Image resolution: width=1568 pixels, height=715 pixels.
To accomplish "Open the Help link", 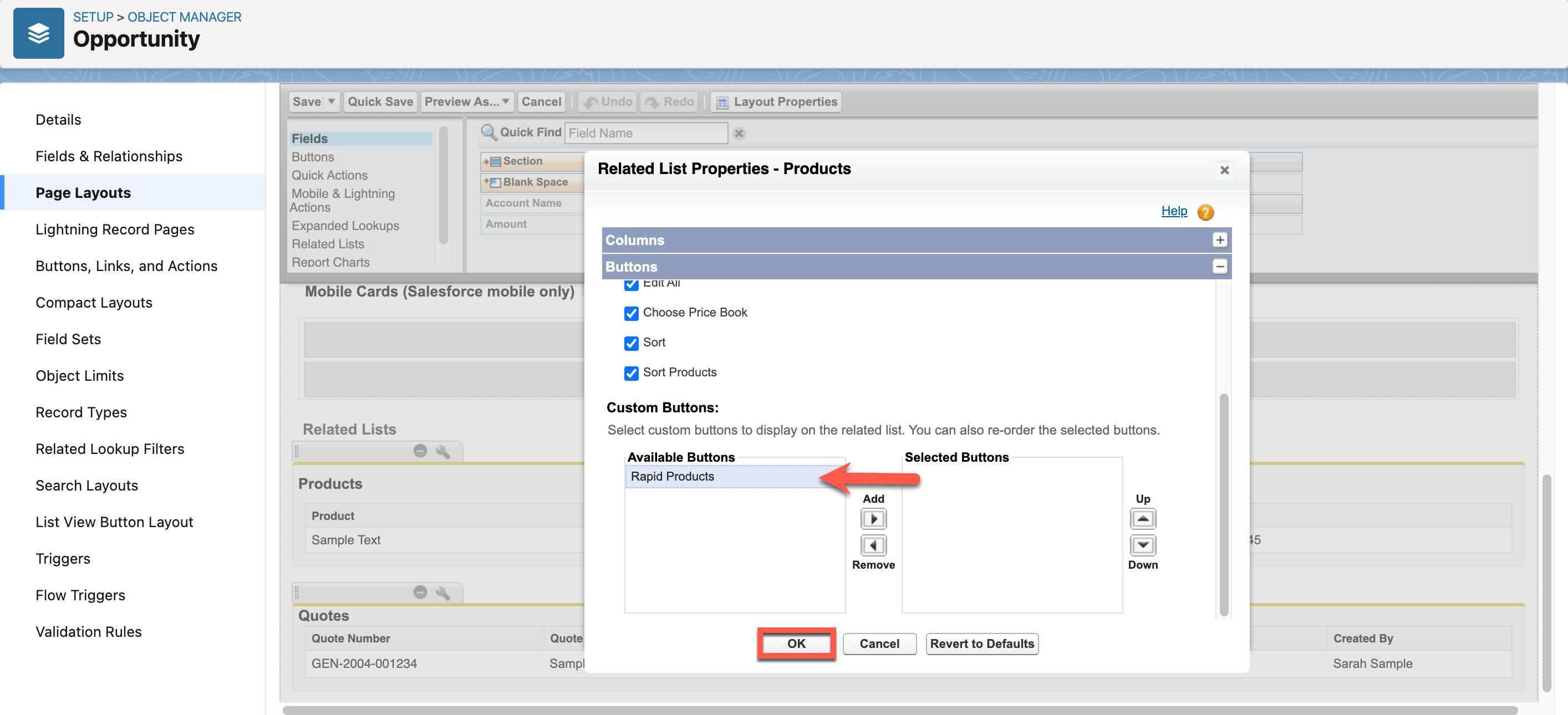I will (1174, 211).
